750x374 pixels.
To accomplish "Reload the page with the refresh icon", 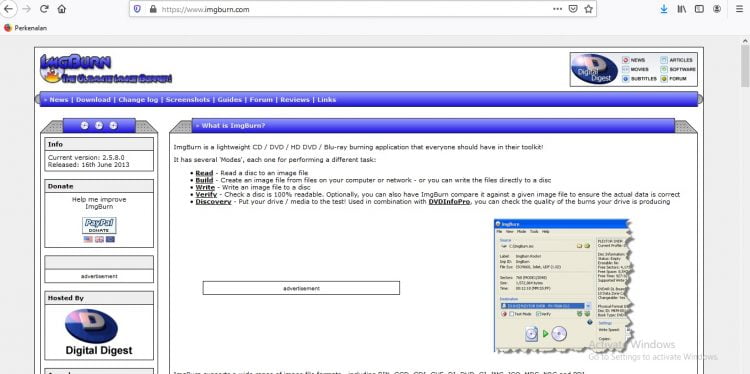I will pyautogui.click(x=44, y=9).
